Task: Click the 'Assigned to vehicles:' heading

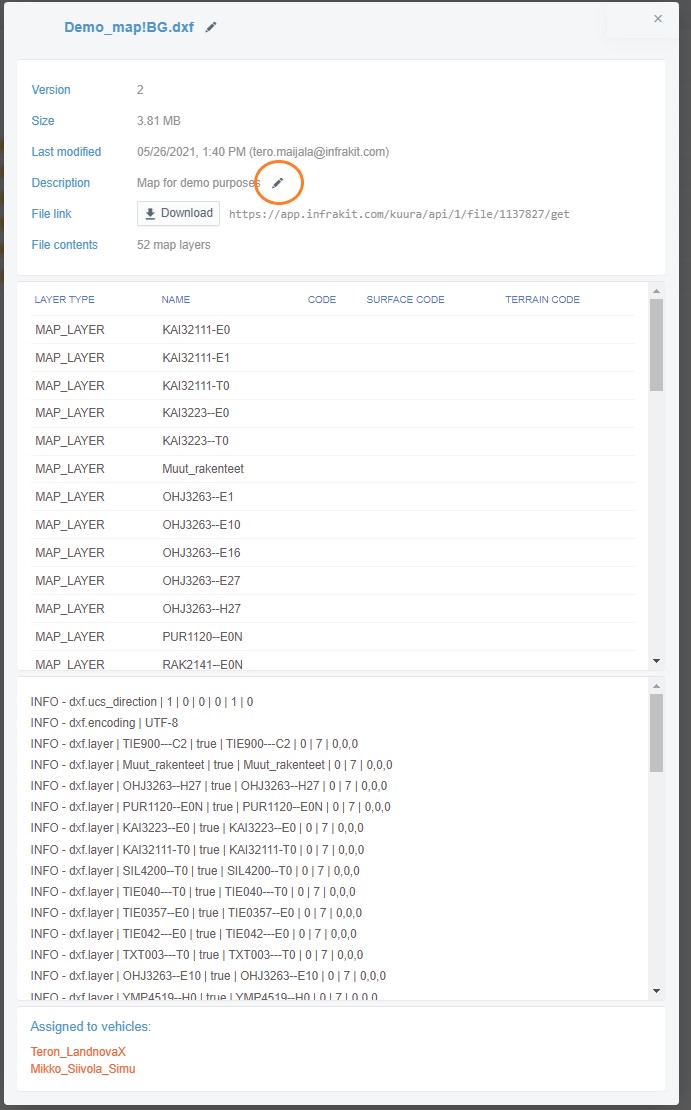Action: (x=91, y=1026)
